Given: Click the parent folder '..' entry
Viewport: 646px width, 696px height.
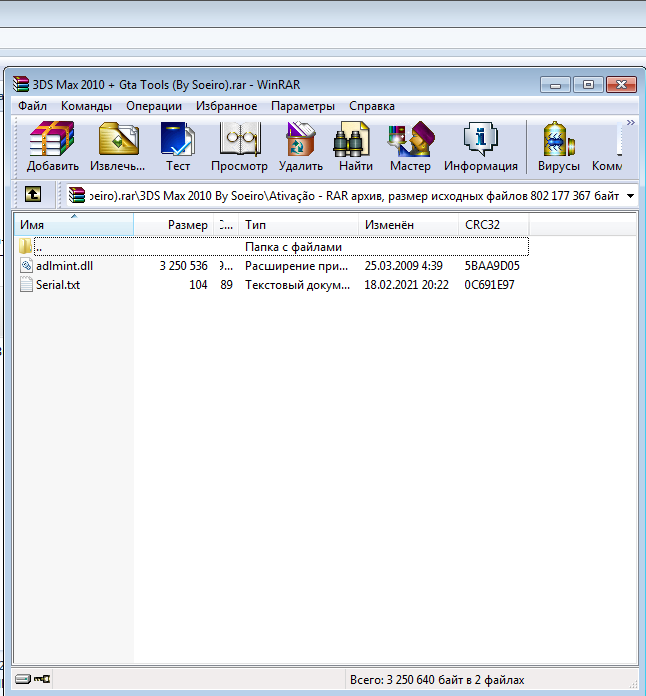Looking at the screenshot, I should [x=38, y=247].
